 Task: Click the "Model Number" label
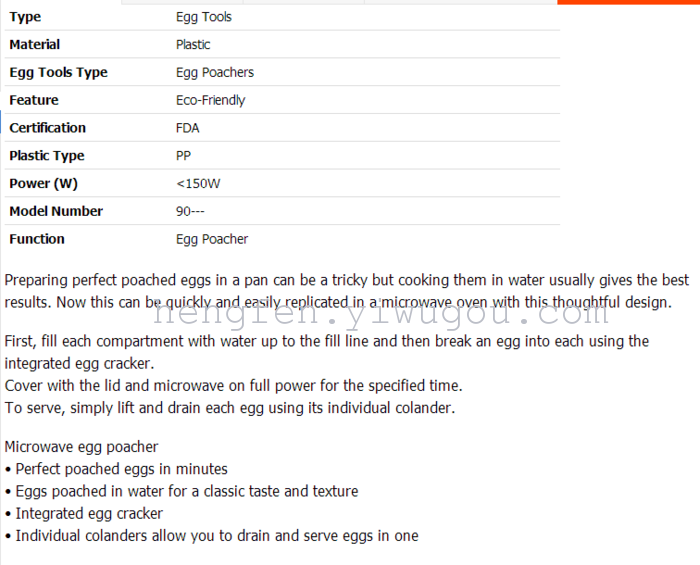click(56, 211)
